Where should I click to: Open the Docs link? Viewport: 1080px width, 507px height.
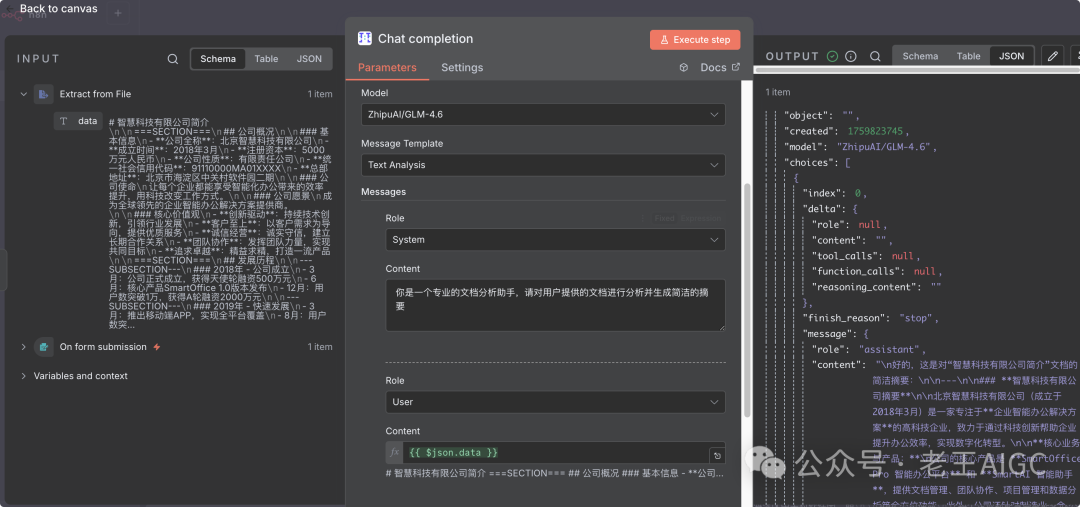click(720, 68)
